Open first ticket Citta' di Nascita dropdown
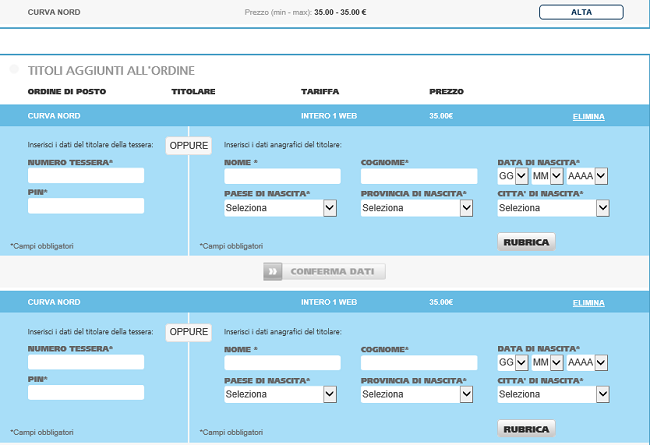The image size is (650, 445). pos(553,208)
